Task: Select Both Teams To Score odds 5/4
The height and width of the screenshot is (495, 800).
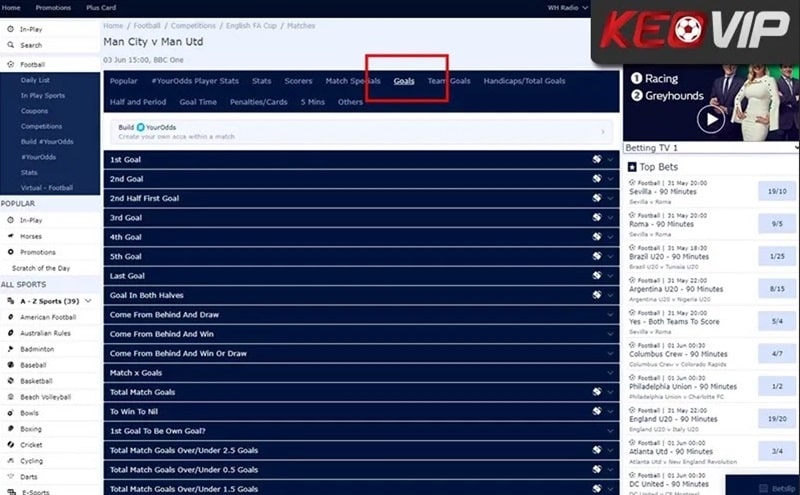Action: coord(777,321)
